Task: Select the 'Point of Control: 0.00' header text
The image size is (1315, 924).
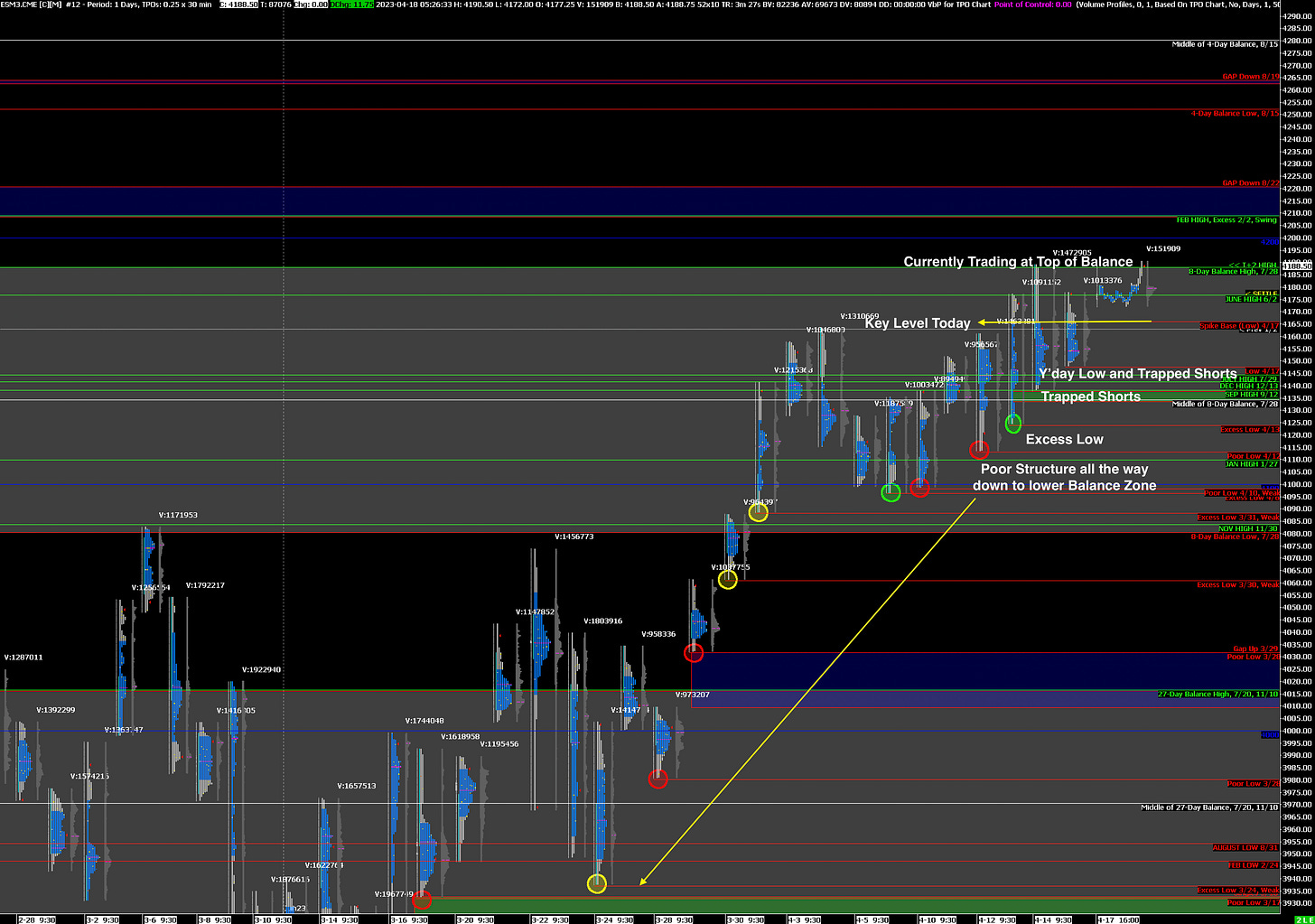Action: coord(1032,5)
